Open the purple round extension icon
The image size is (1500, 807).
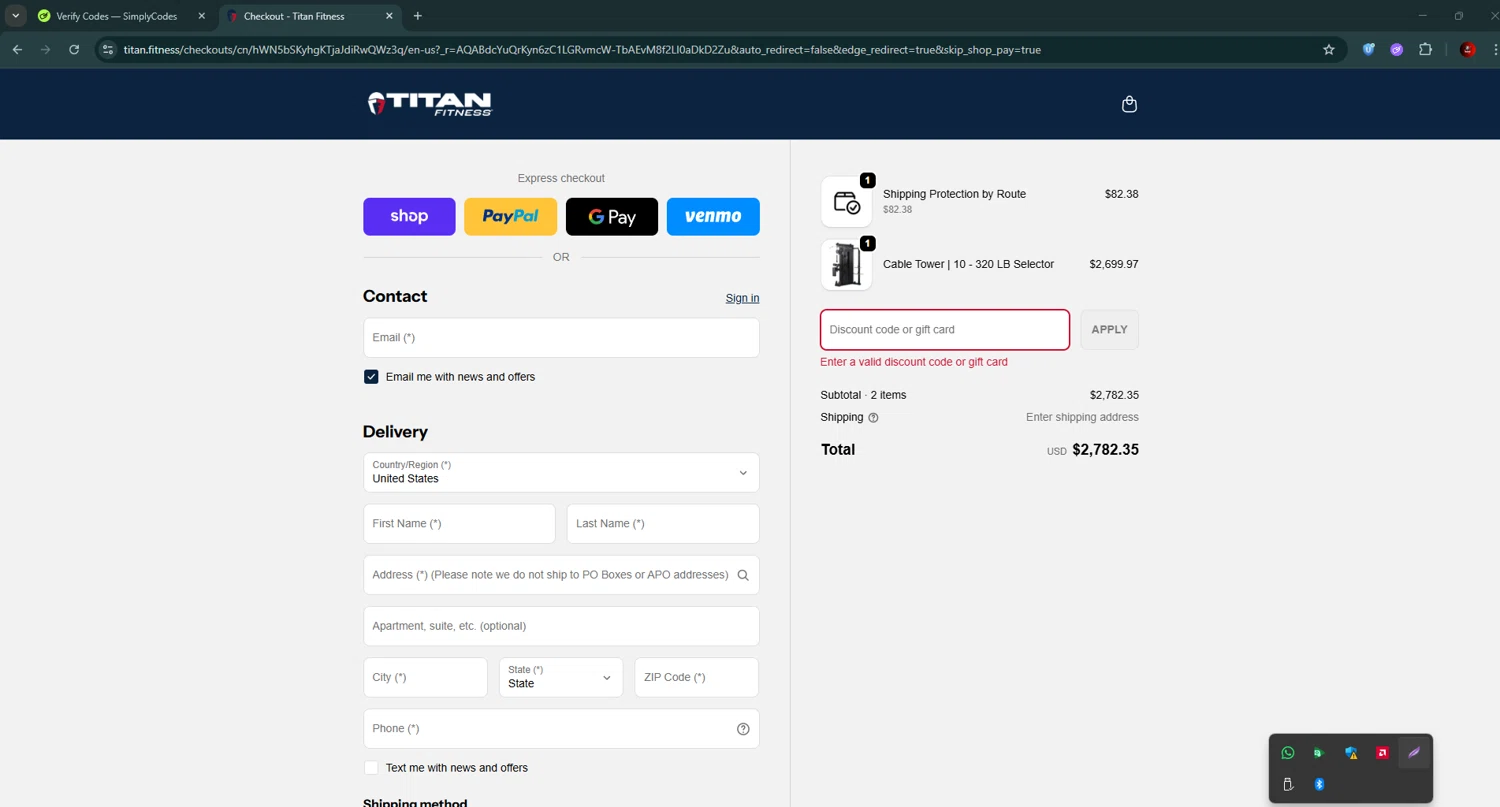[1397, 49]
